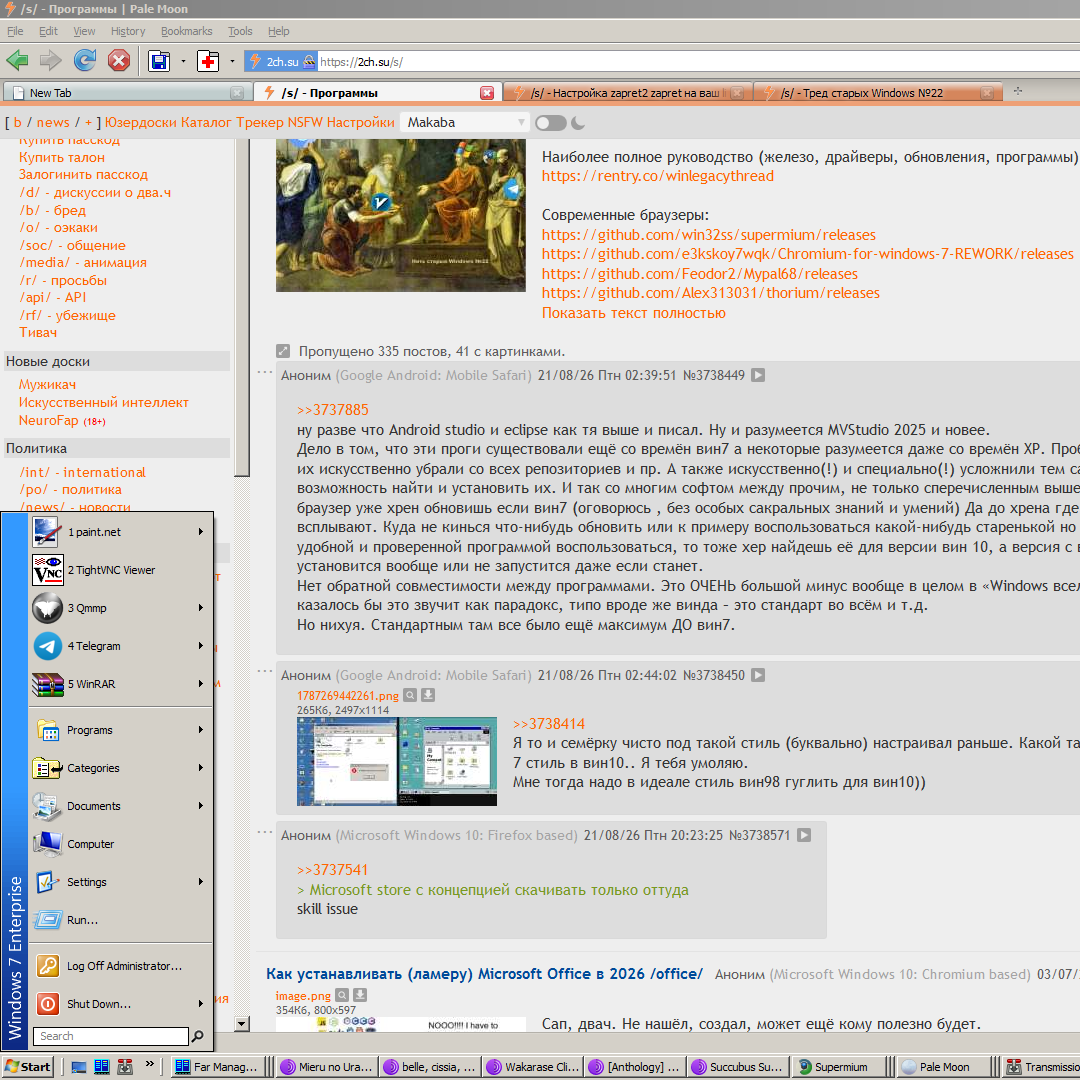Switch to Far Manager on the taskbar
Screen dimensions: 1080x1080
pos(216,1067)
